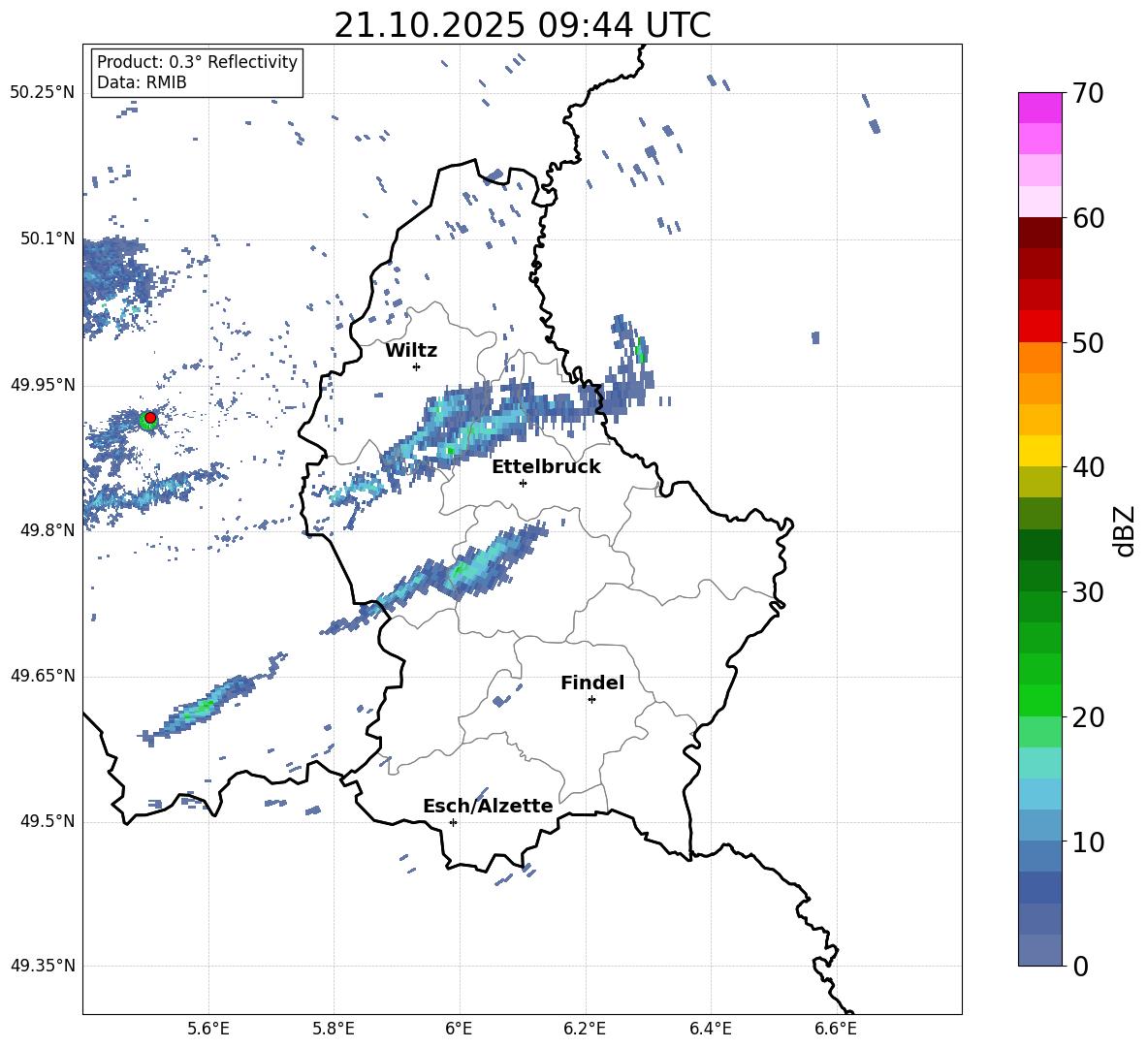Select the Esch/Alzette map label
Image resolution: width=1148 pixels, height=1048 pixels.
pyautogui.click(x=488, y=806)
